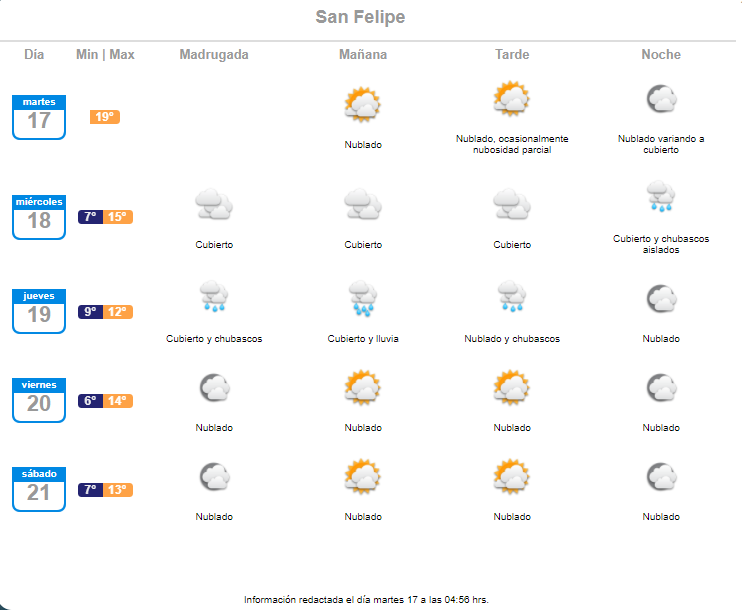Screen dimensions: 742x610
Task: Select the miércoles 18 calendar badge
Action: click(x=39, y=217)
